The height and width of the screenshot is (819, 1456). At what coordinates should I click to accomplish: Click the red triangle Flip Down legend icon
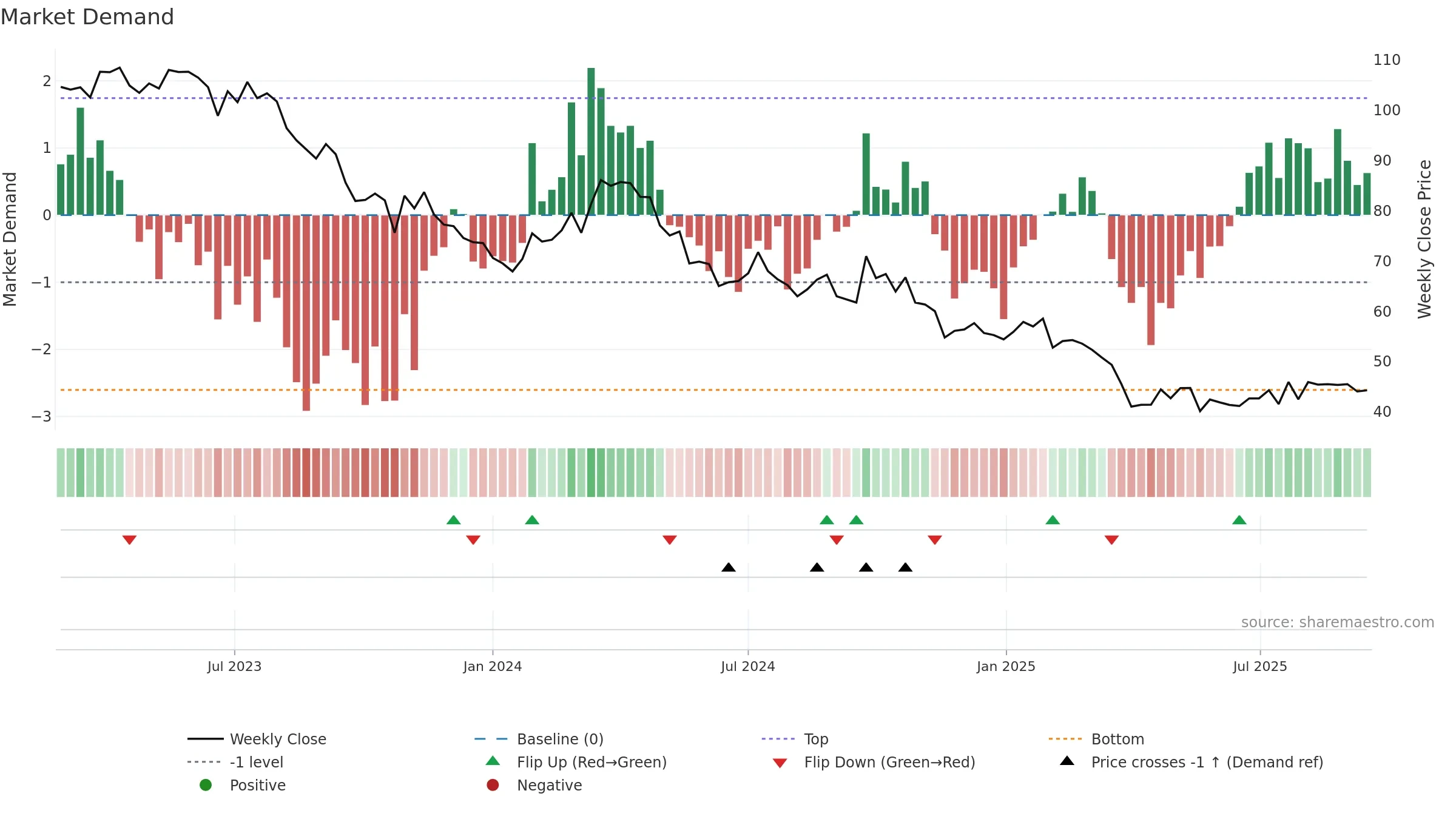point(780,763)
